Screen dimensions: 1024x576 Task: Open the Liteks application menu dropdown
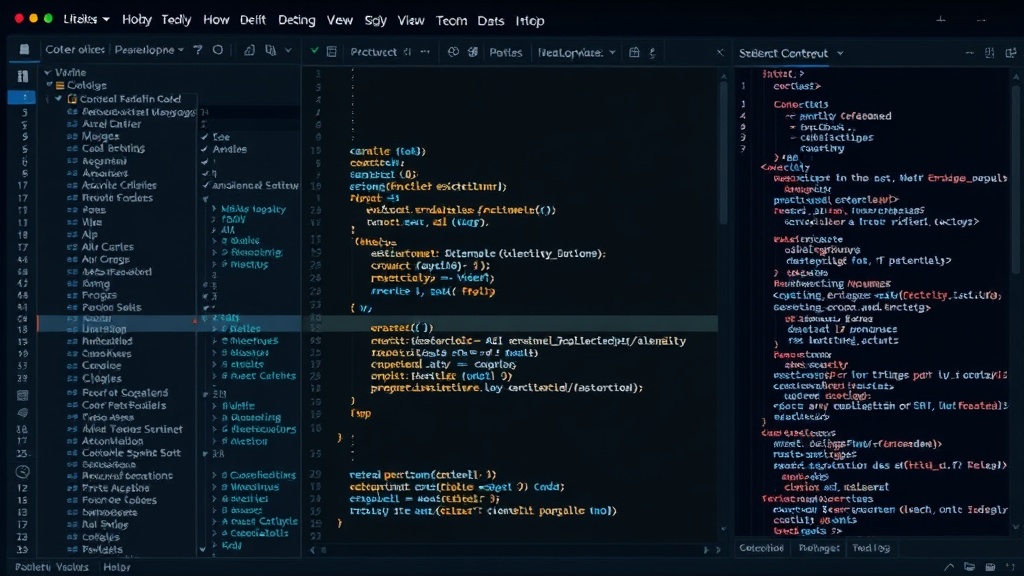pyautogui.click(x=86, y=20)
